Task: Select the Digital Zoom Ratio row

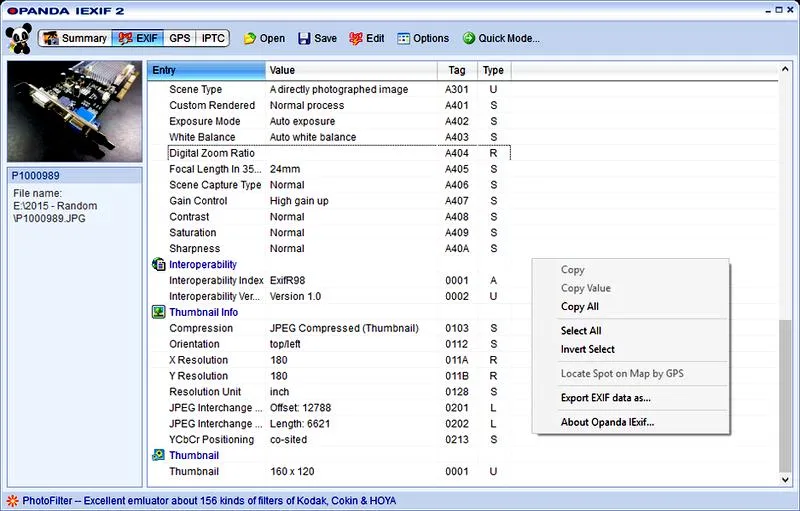Action: point(339,153)
